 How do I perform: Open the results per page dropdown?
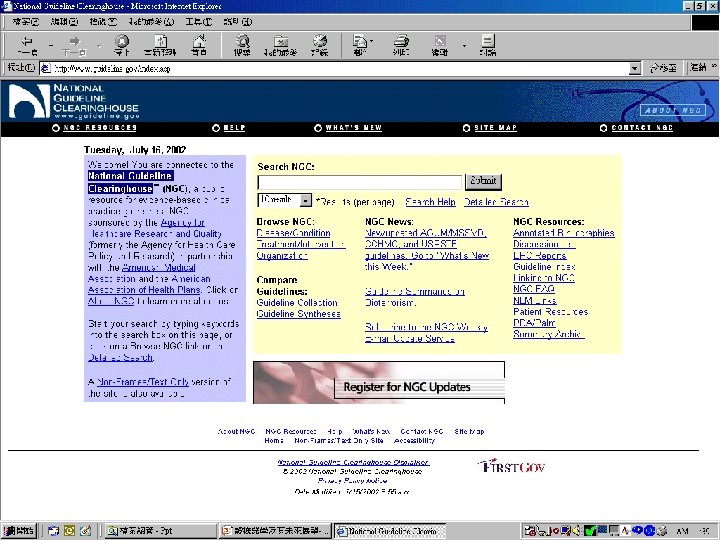305,201
